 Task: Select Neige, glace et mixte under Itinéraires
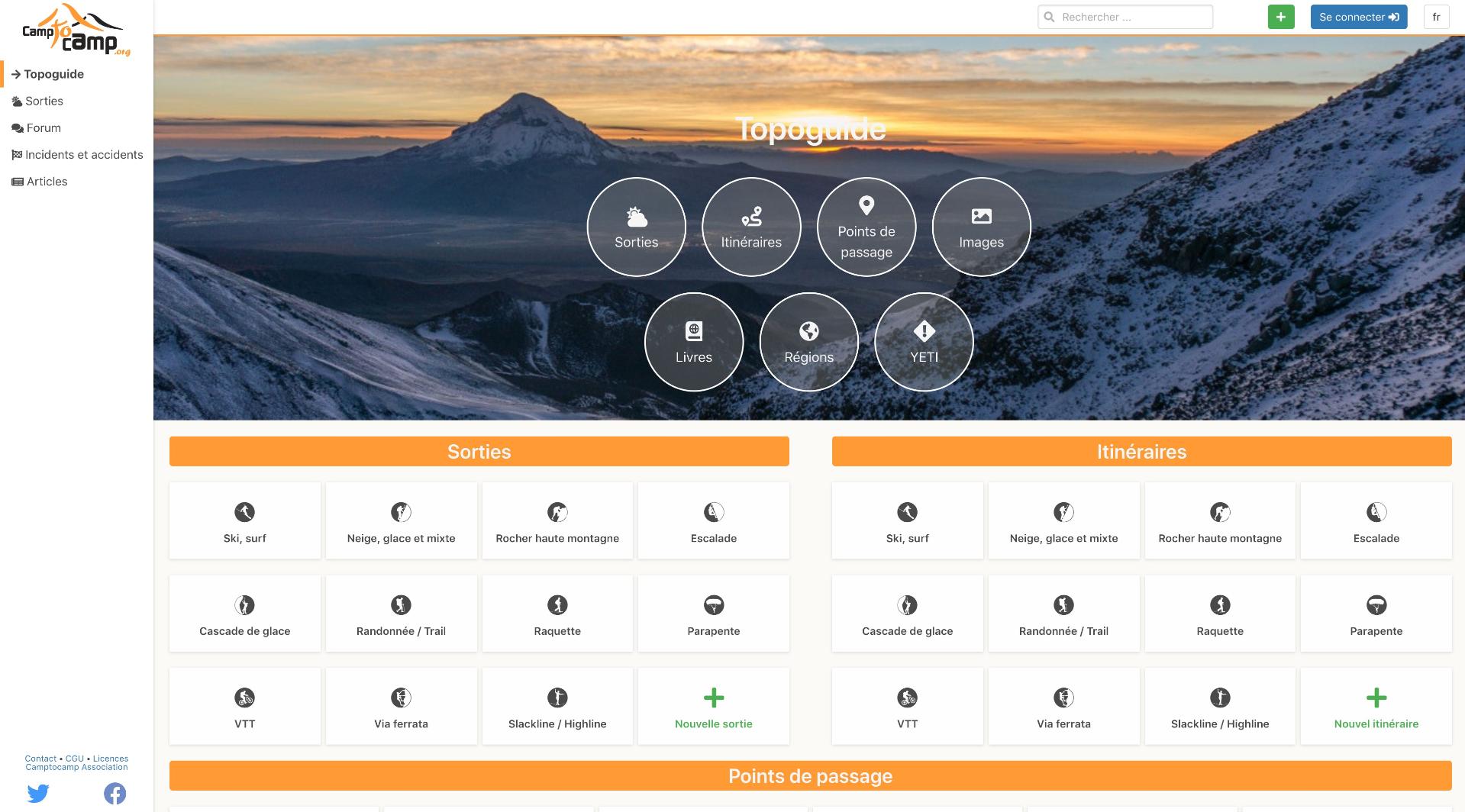click(x=1064, y=520)
